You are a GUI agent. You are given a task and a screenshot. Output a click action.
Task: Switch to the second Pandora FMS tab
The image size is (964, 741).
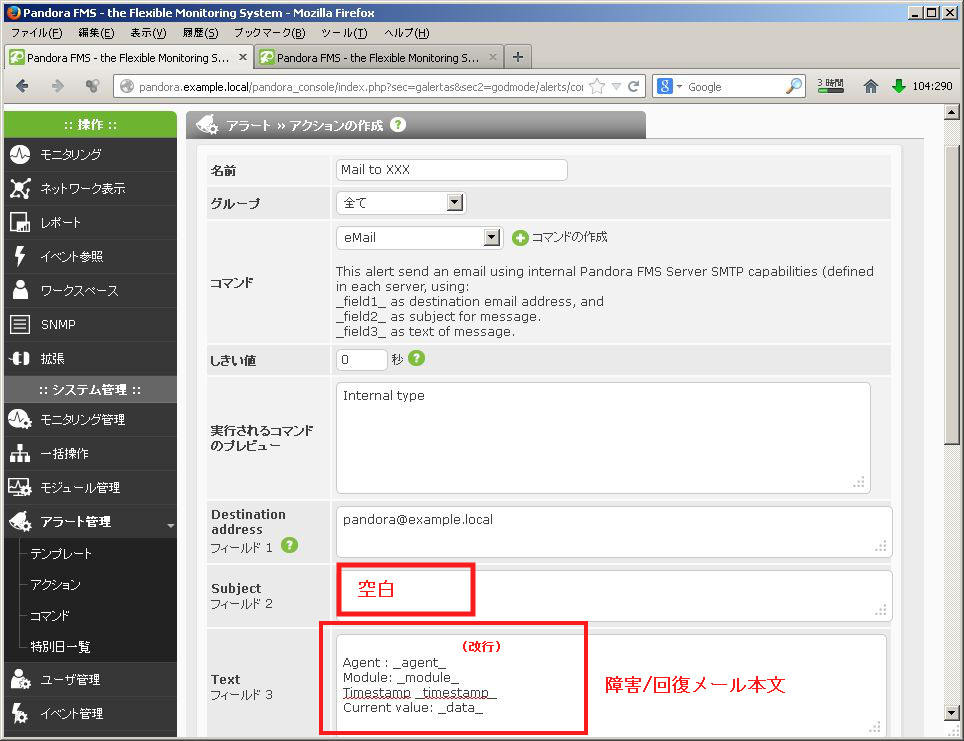(x=379, y=58)
